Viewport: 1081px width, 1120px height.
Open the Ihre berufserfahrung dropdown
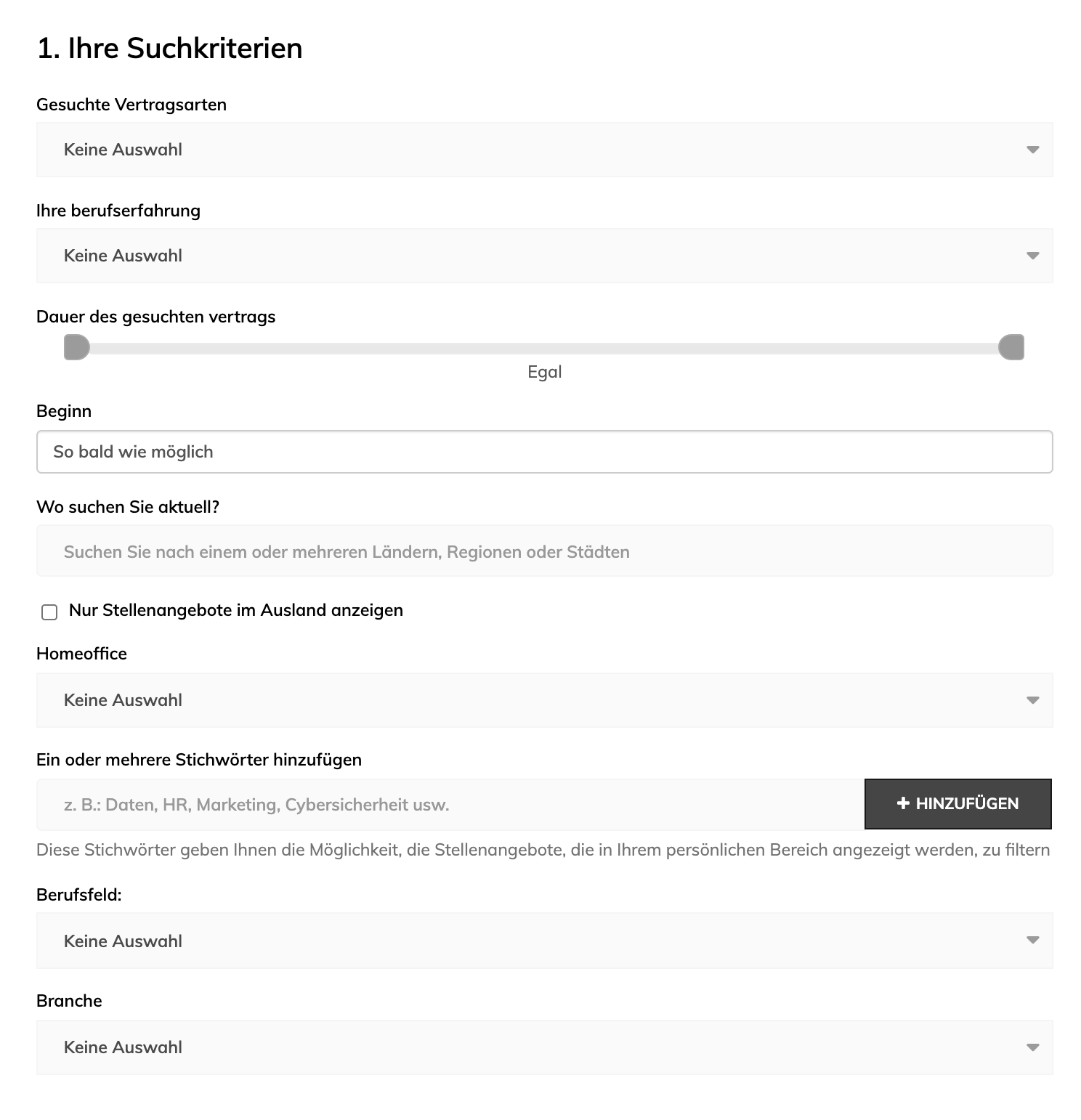(544, 256)
